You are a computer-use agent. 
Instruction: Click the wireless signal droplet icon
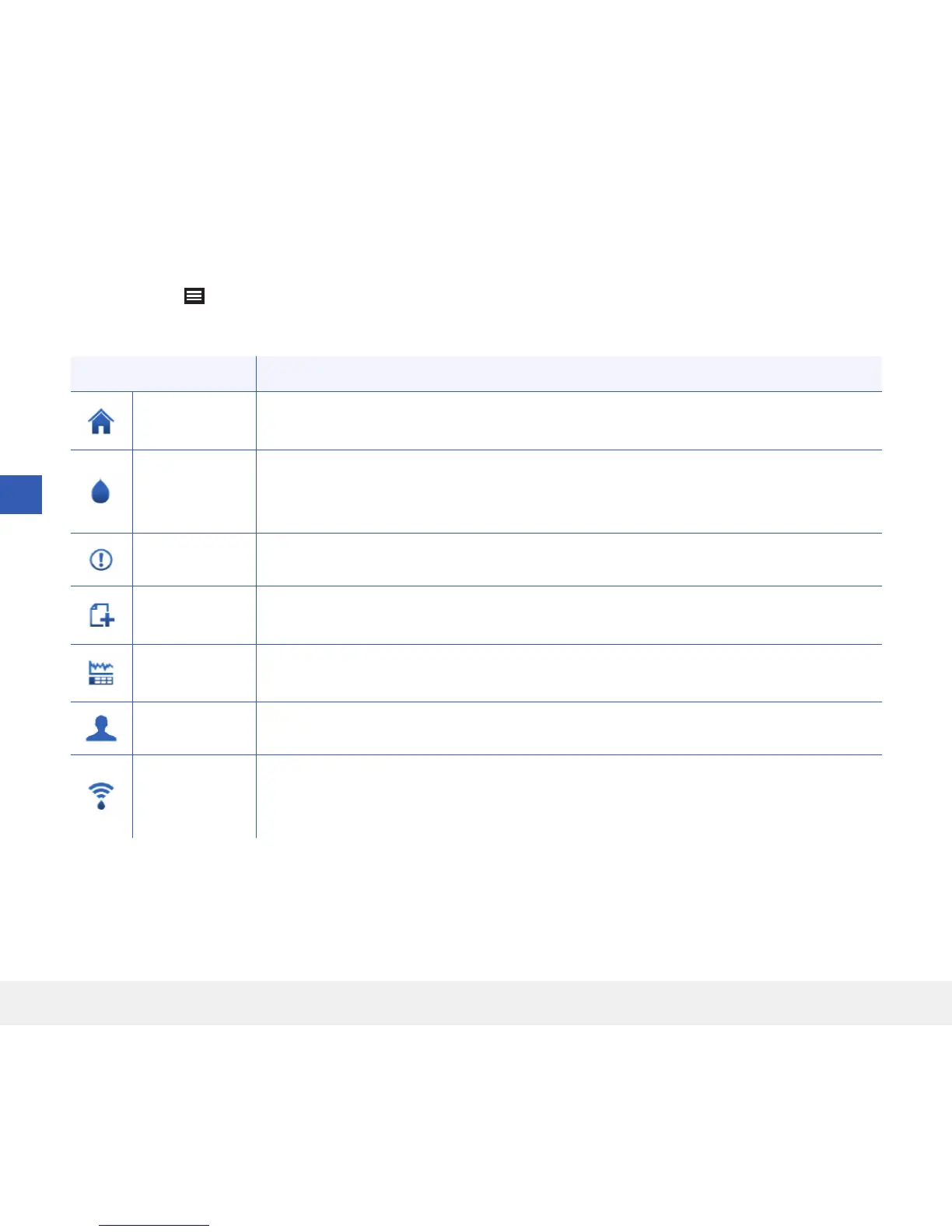pyautogui.click(x=101, y=796)
